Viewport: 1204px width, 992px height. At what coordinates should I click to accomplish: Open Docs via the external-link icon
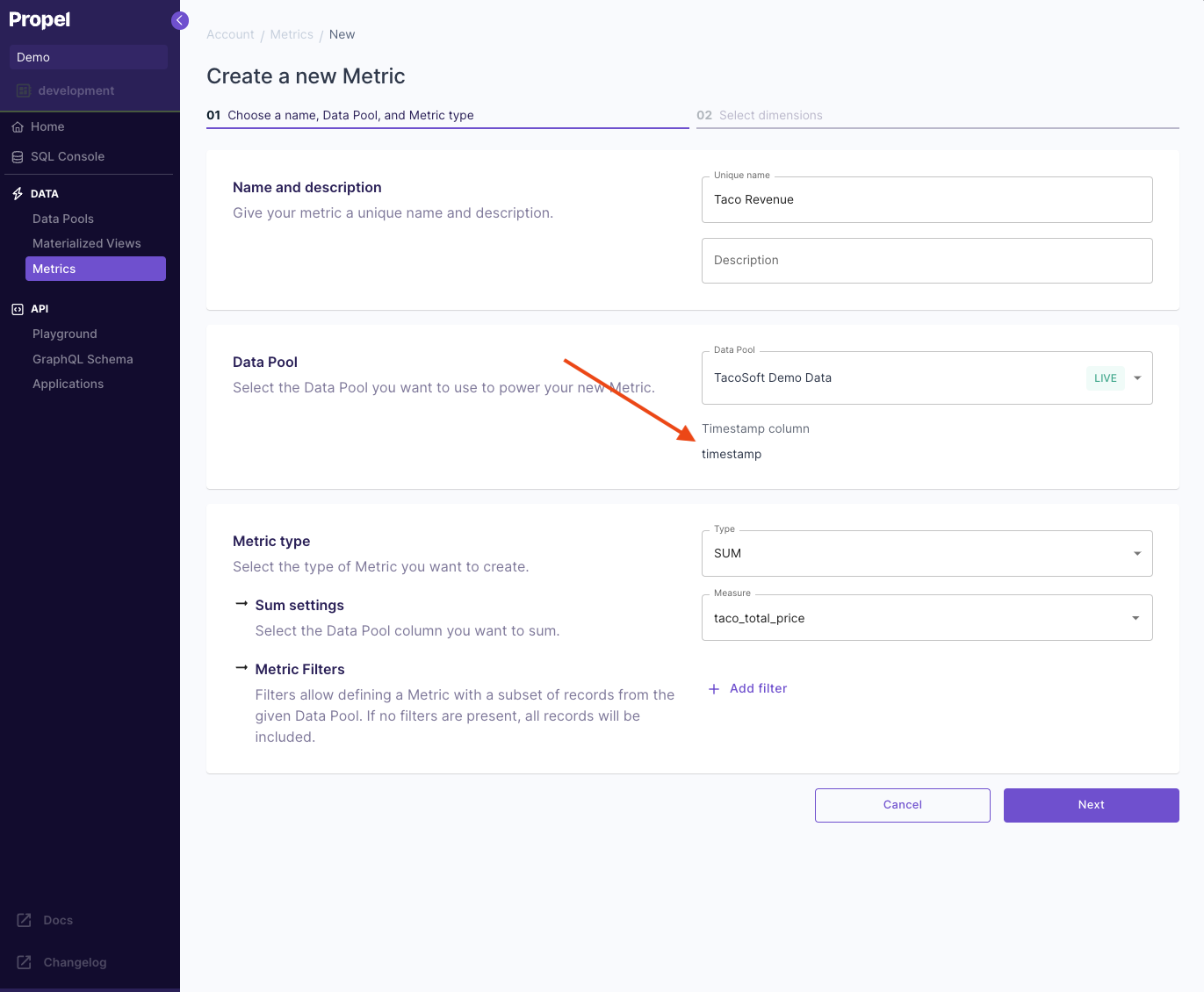25,920
